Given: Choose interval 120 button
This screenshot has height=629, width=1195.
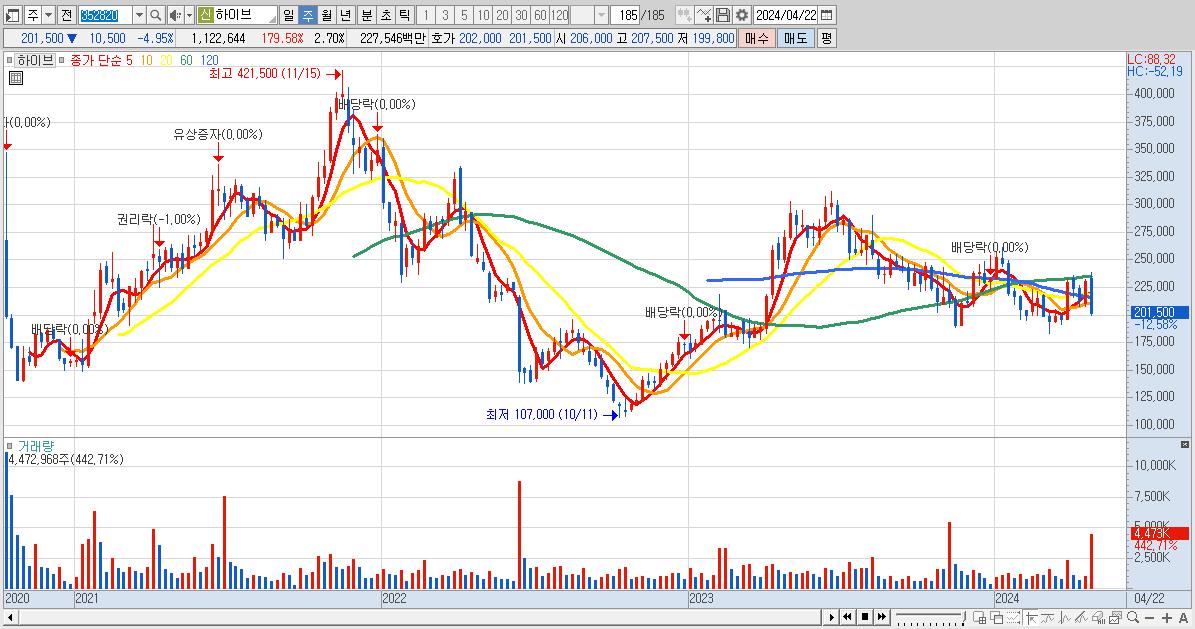Looking at the screenshot, I should pos(559,14).
